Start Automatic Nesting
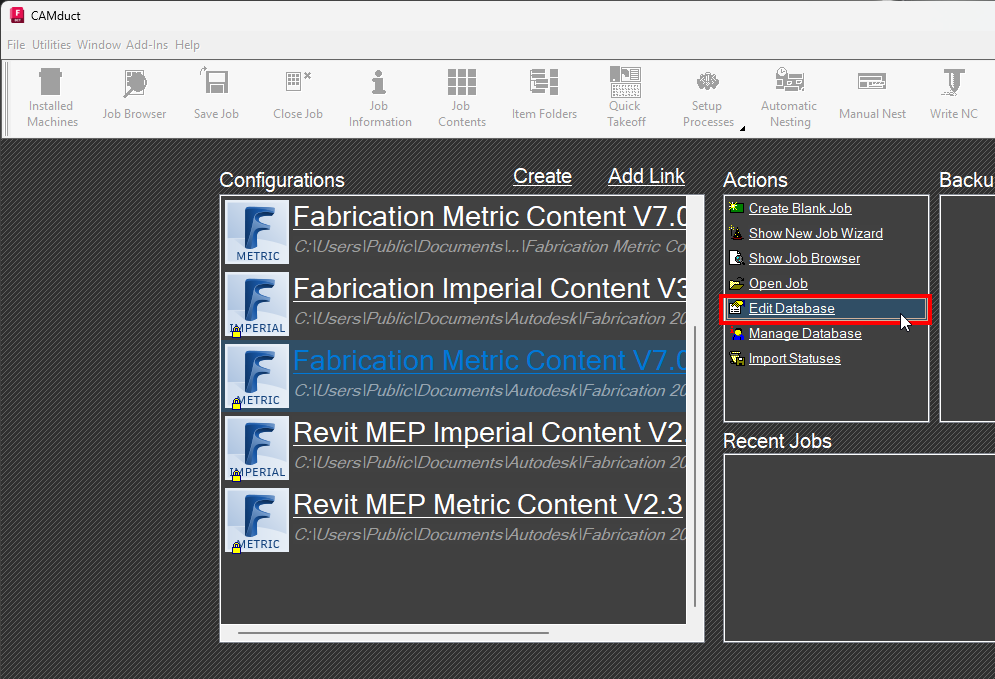The height and width of the screenshot is (679, 995). 789,95
